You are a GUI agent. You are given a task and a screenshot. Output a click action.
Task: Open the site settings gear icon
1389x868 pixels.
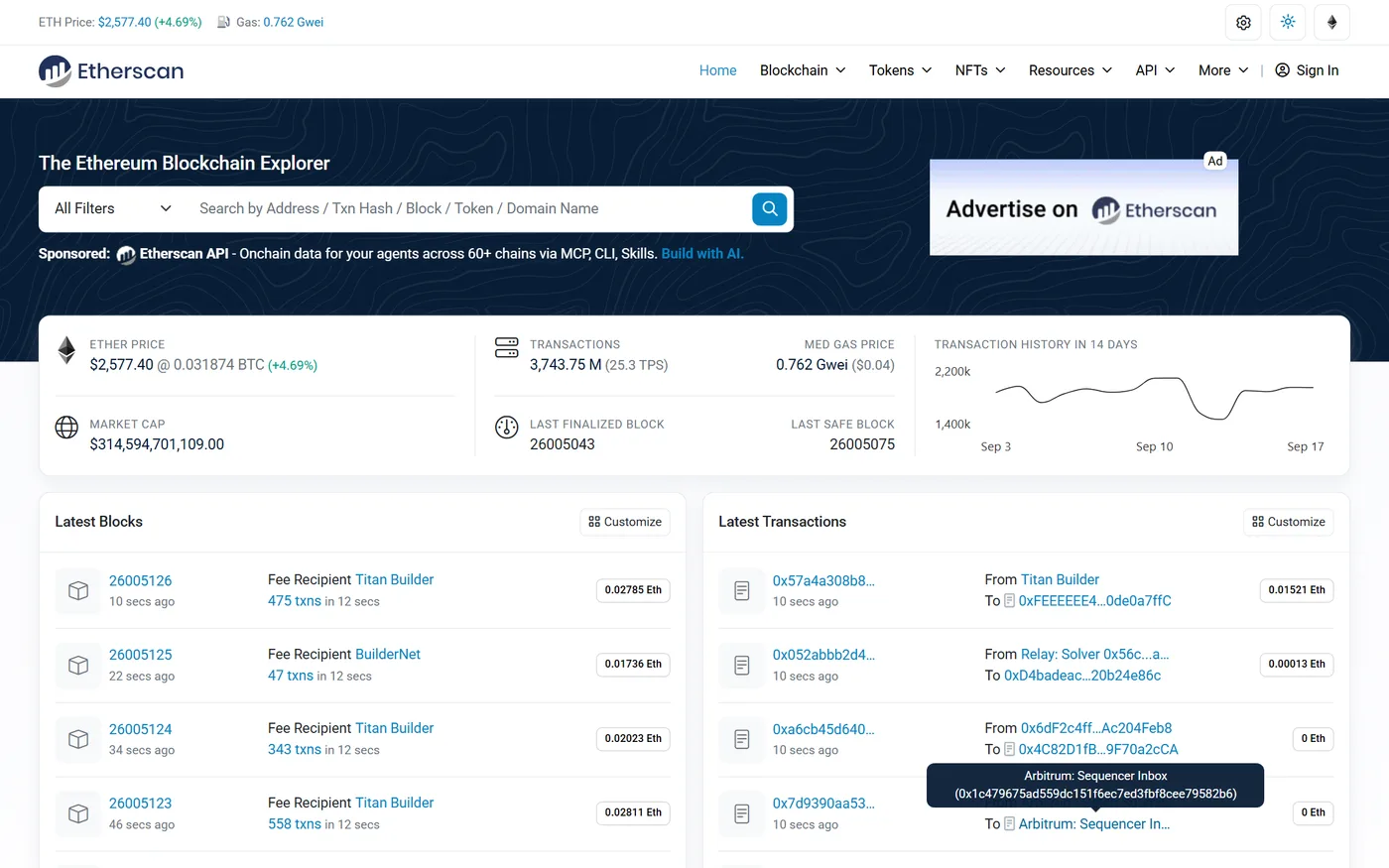click(1243, 22)
